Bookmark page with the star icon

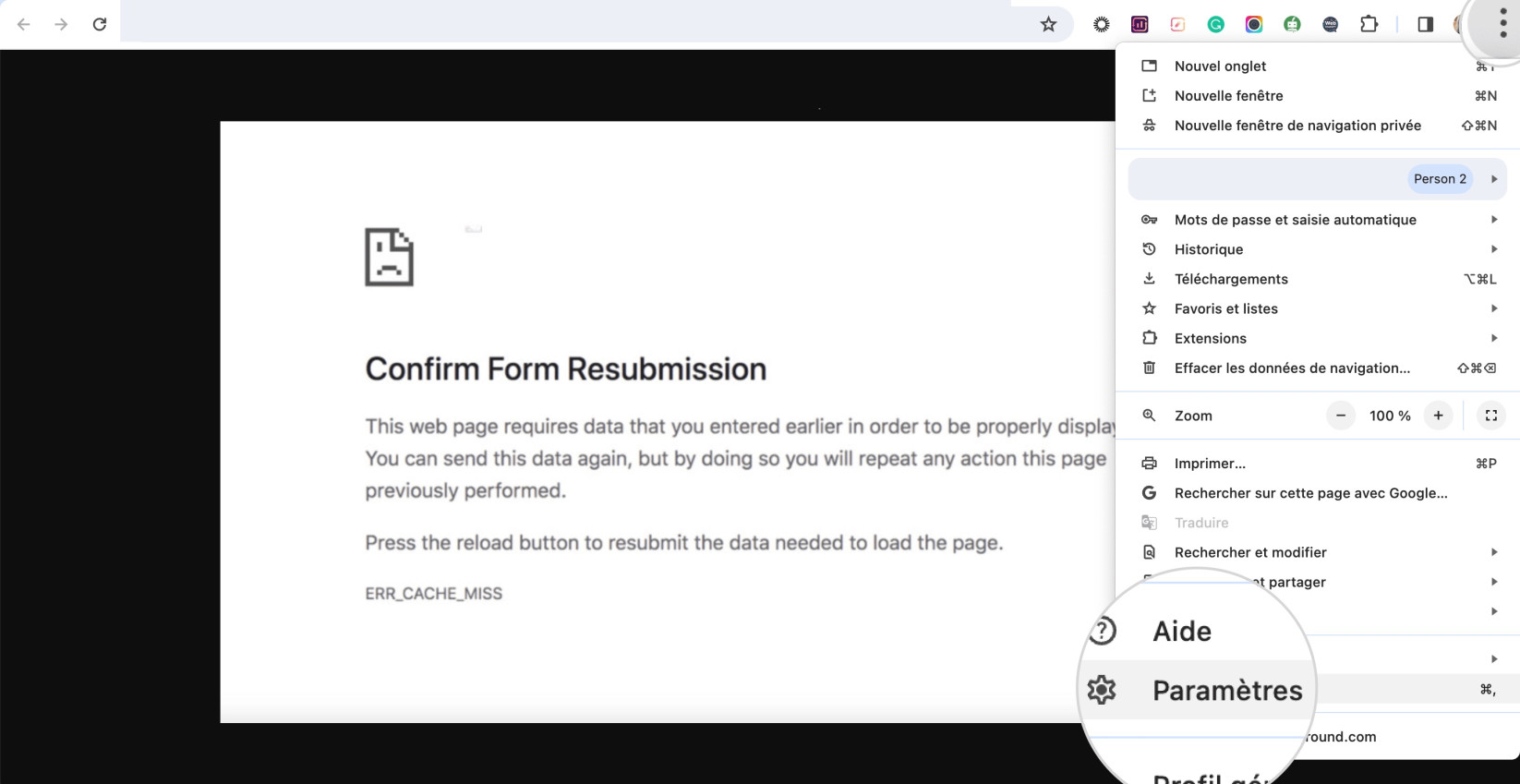pos(1048,24)
